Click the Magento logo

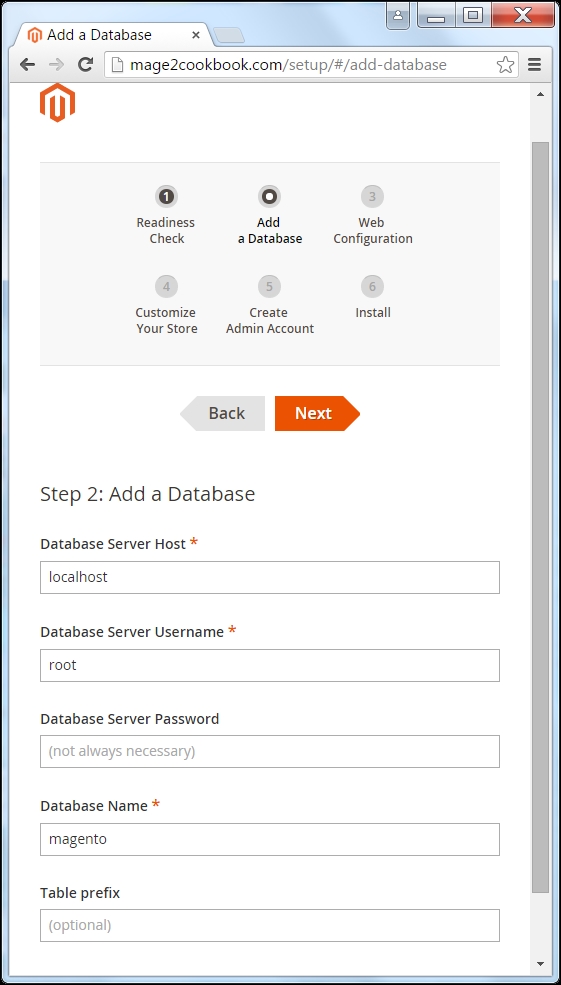click(58, 102)
